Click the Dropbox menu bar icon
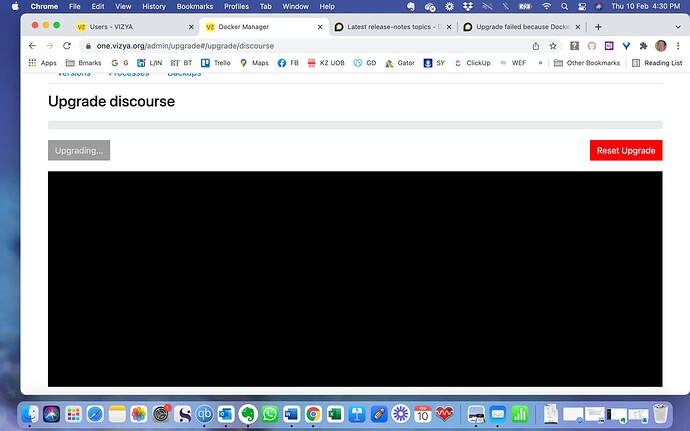This screenshot has width=690, height=431. click(467, 7)
